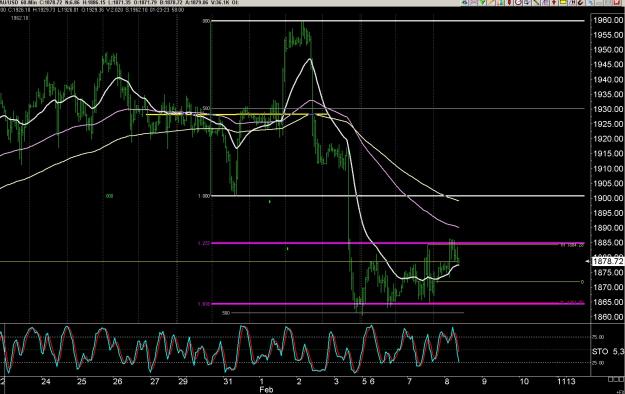Select the white horizontal line at 1900
The height and width of the screenshot is (394, 625).
click(x=398, y=196)
